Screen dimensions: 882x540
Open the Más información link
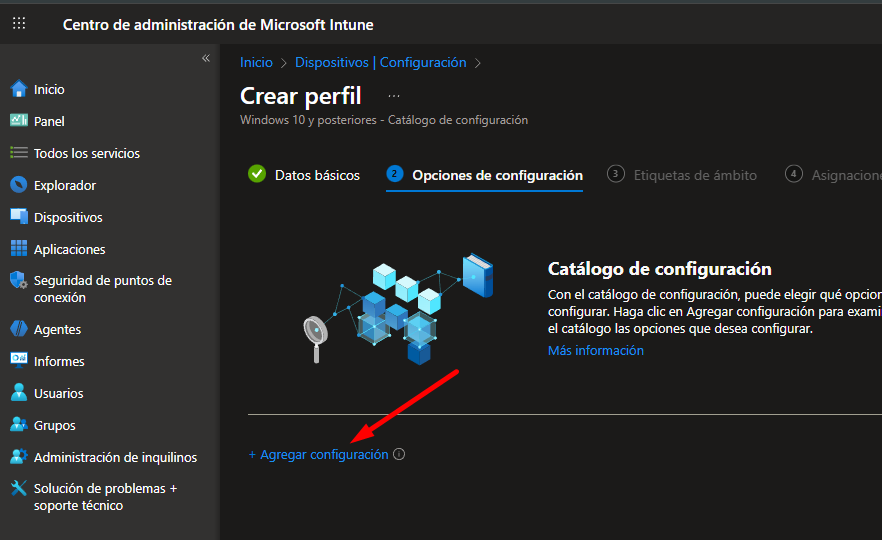coord(595,351)
